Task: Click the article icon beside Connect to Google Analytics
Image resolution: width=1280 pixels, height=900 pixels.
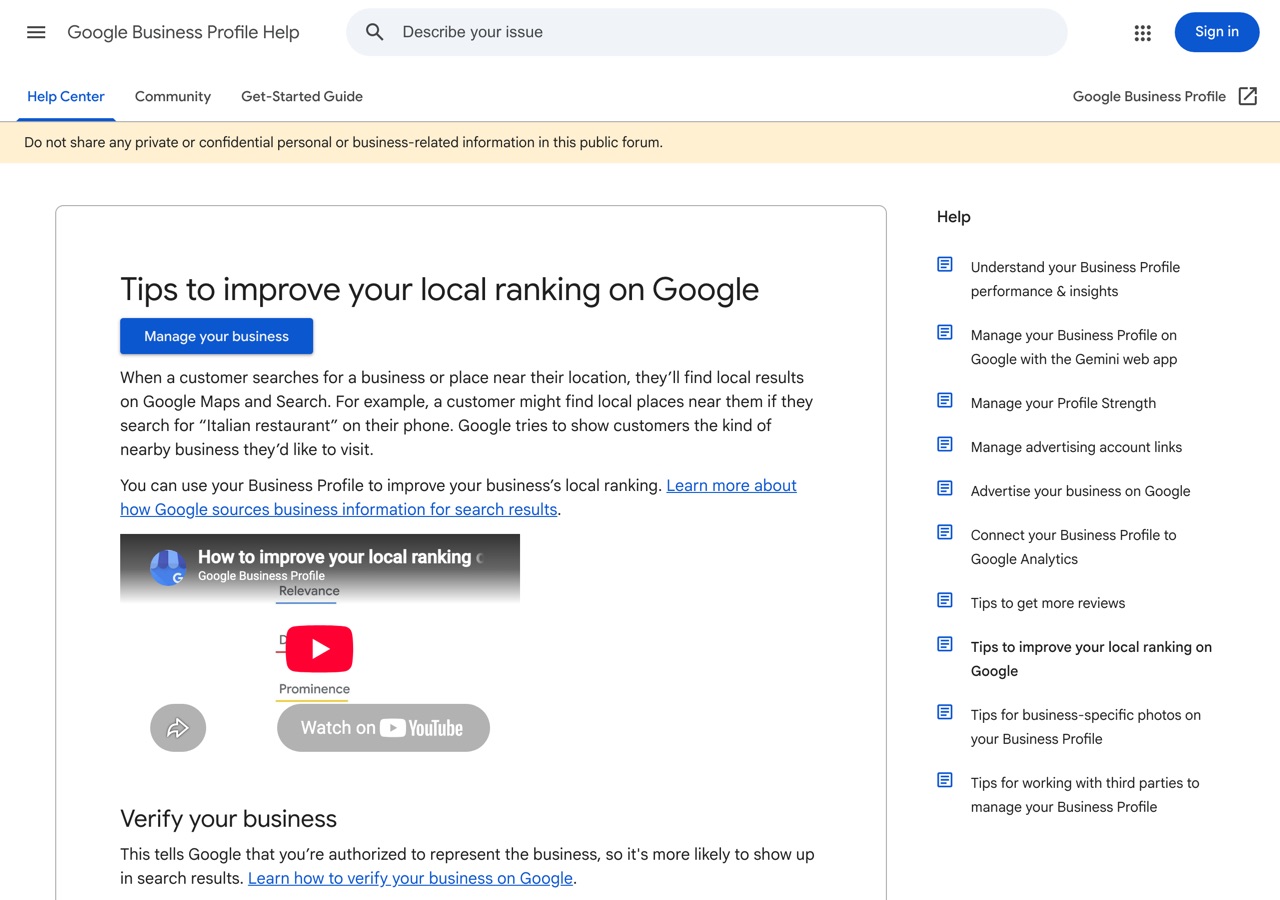Action: (x=945, y=532)
